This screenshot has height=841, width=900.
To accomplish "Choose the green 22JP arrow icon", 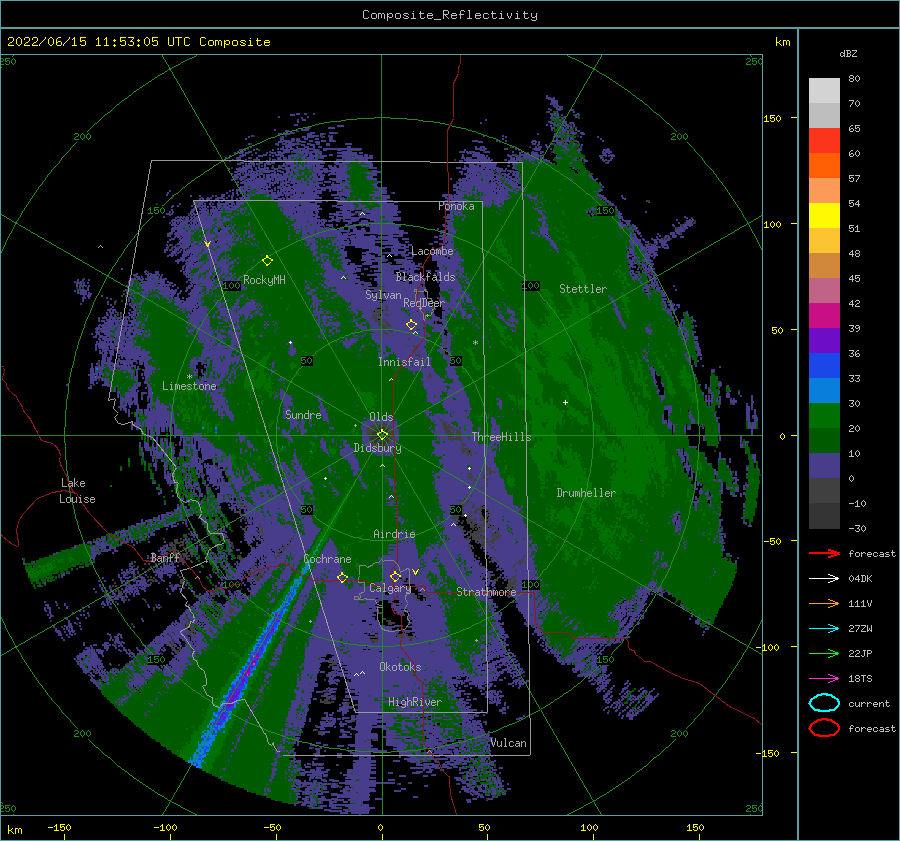I will pyautogui.click(x=824, y=653).
